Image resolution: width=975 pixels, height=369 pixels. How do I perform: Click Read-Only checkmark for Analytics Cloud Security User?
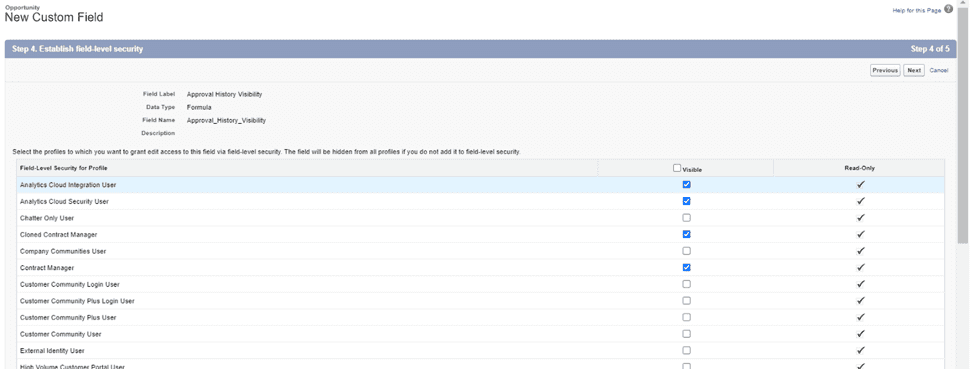[x=861, y=201]
